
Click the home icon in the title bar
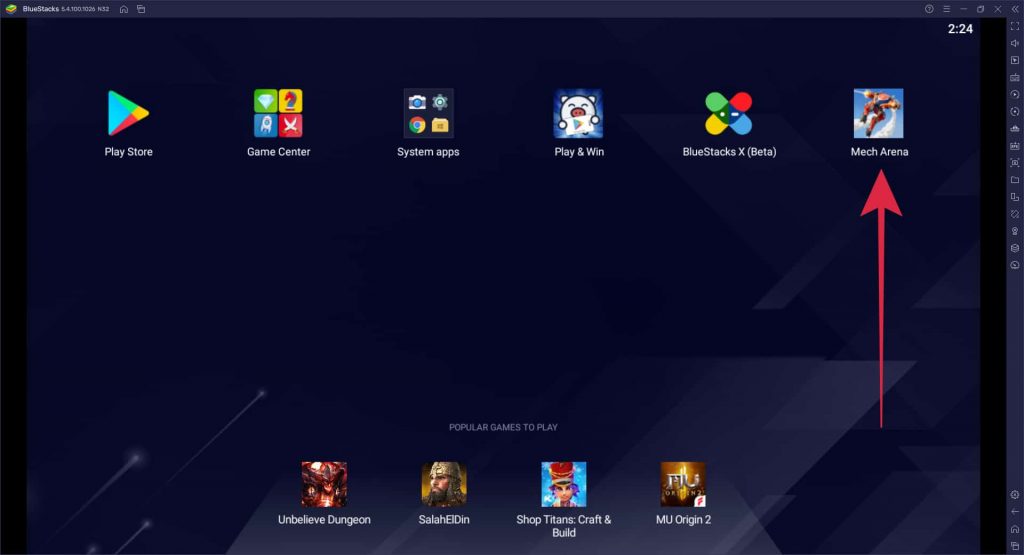[123, 9]
